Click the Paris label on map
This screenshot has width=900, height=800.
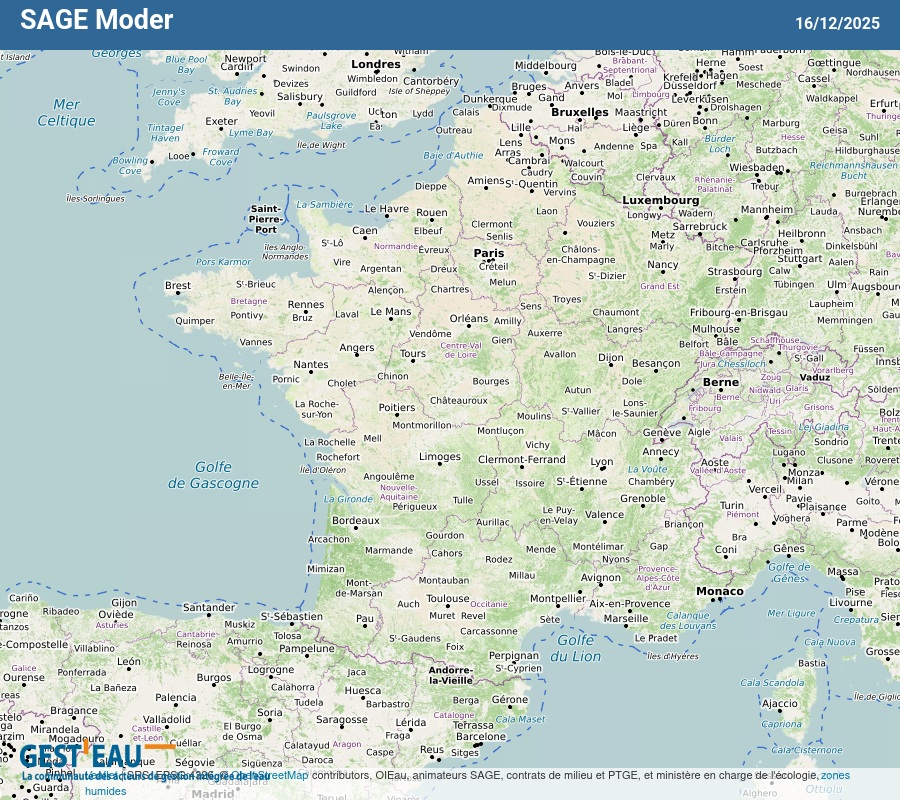488,253
